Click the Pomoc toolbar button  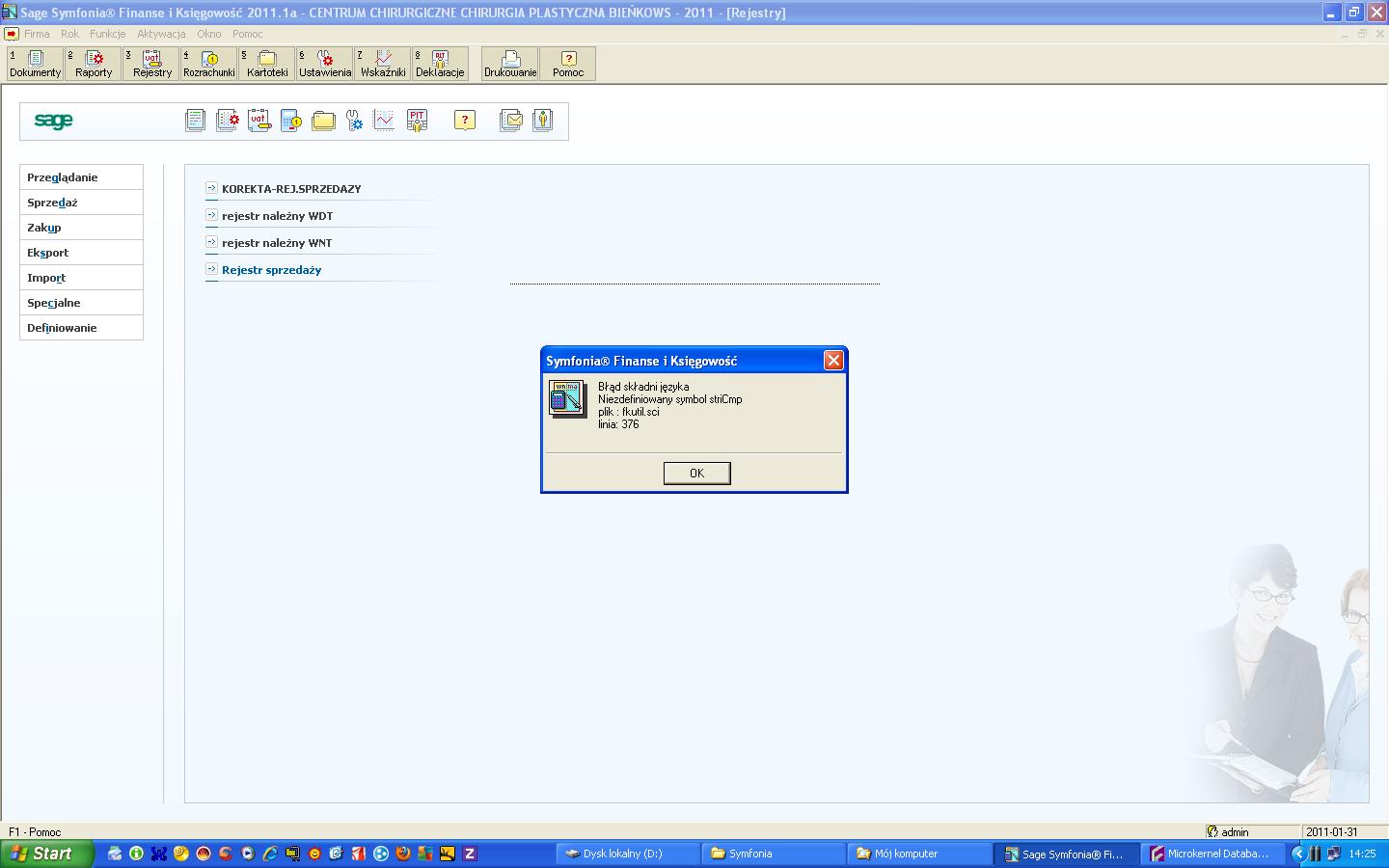(568, 64)
